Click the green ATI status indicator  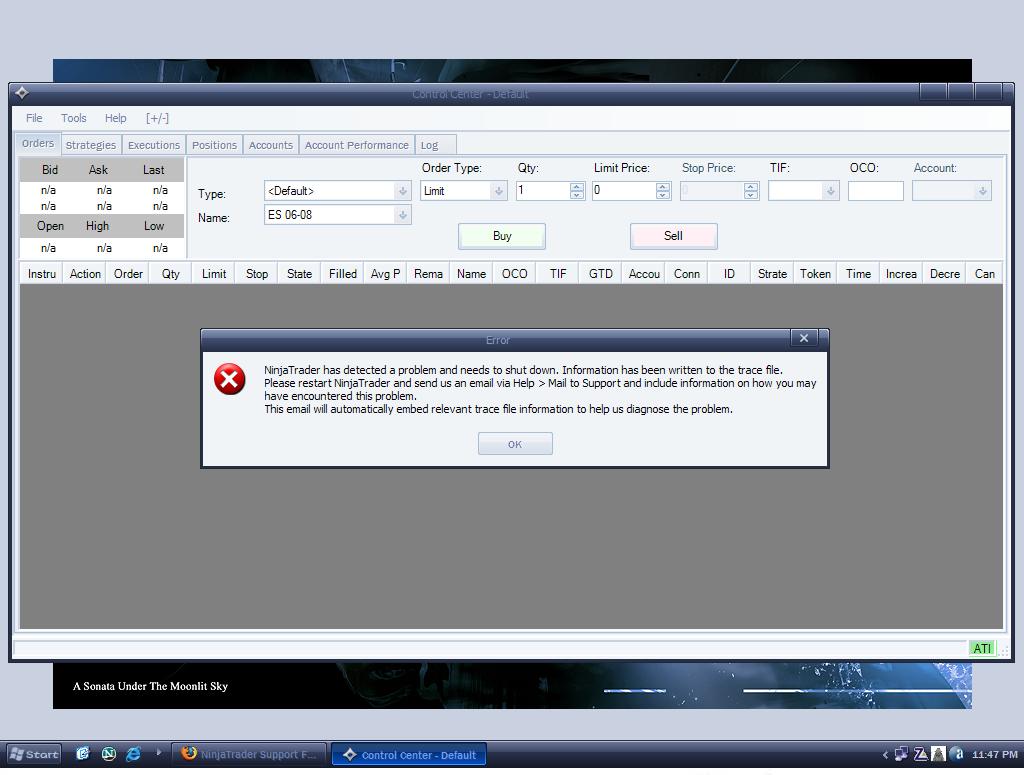[982, 648]
